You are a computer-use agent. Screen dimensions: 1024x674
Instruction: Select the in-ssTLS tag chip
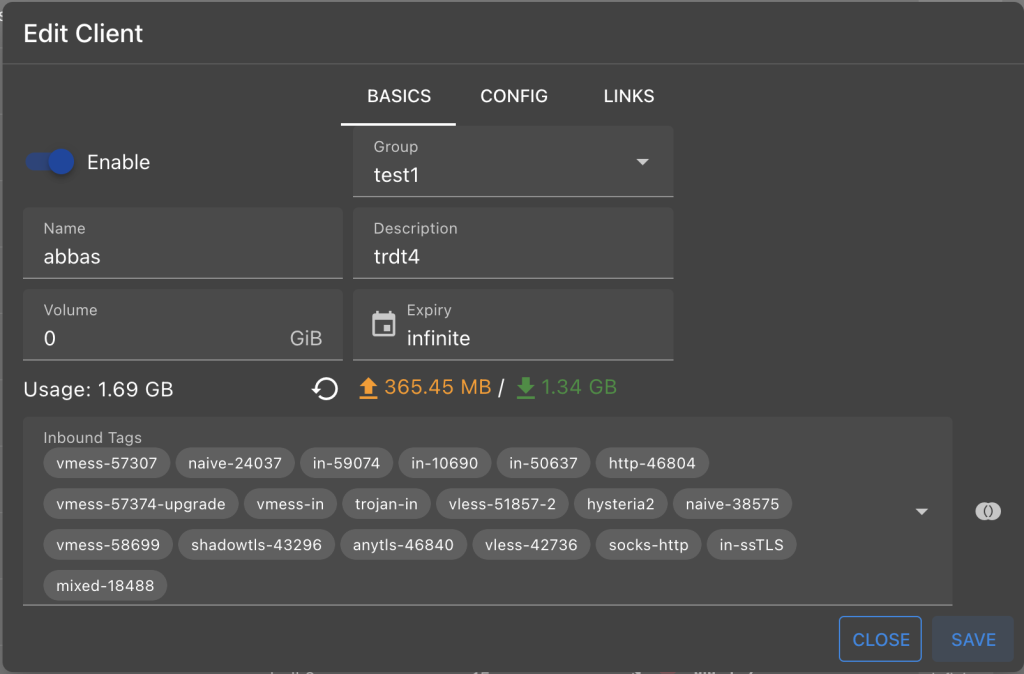[x=752, y=545]
